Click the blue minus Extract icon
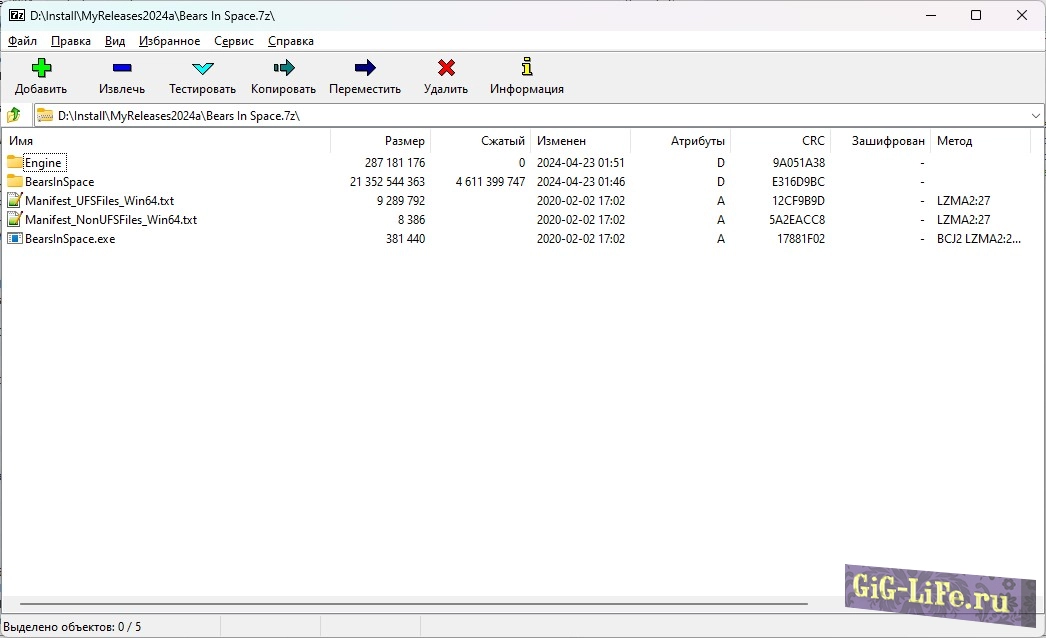Viewport: 1046px width, 638px height. 121,68
